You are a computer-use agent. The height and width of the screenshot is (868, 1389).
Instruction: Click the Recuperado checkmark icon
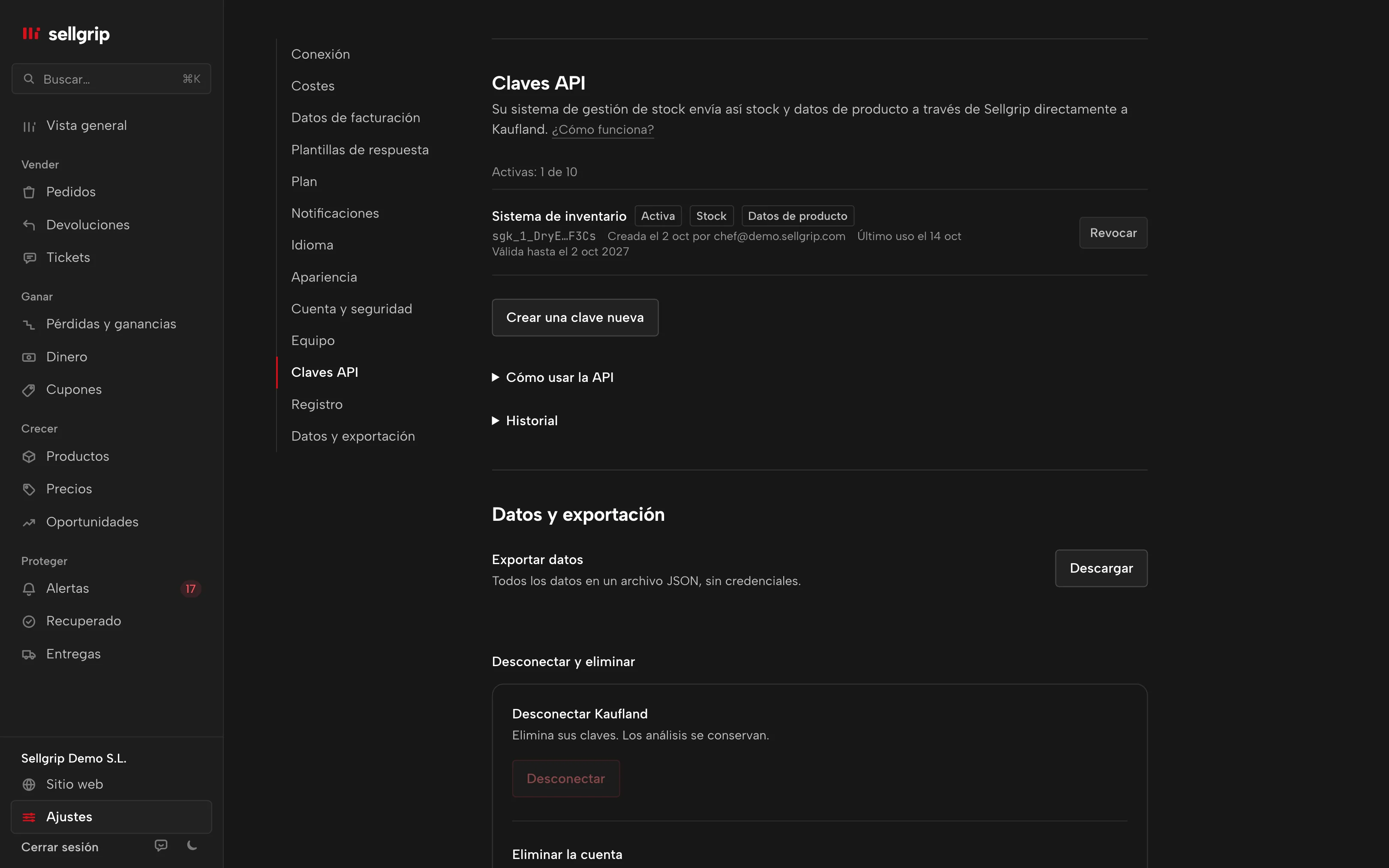tap(29, 621)
